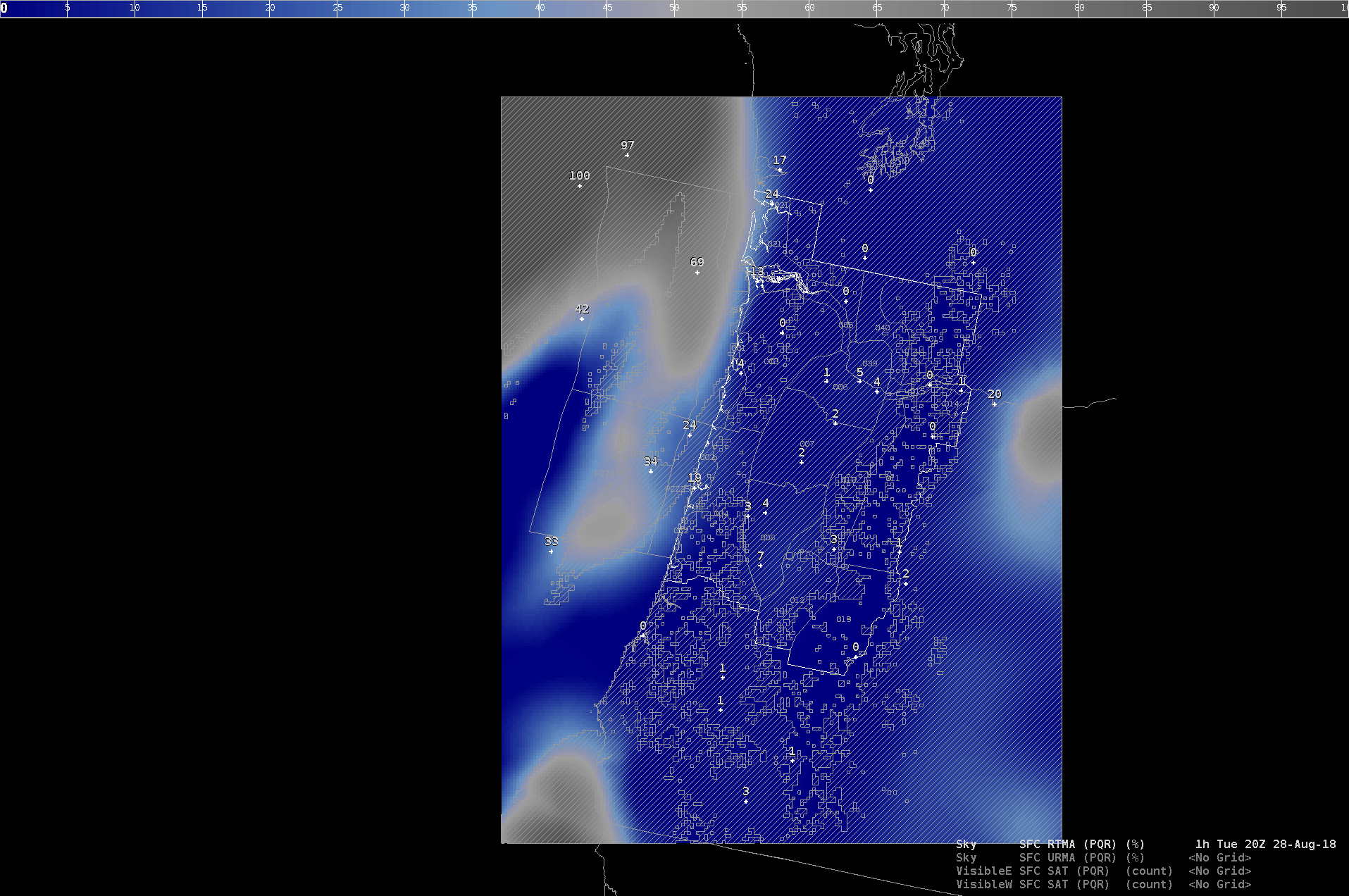This screenshot has width=1349, height=896.
Task: Pick the observation point showing 34
Action: 650,462
